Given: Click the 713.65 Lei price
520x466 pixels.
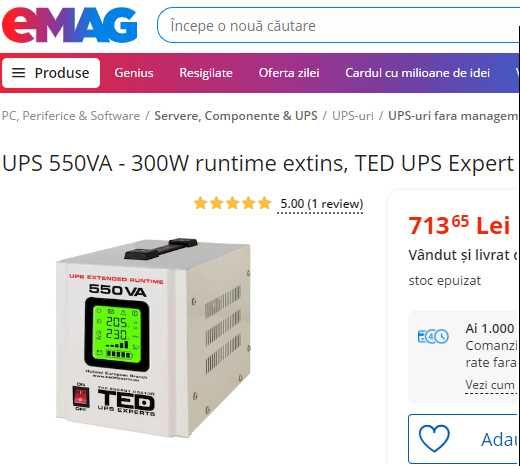Looking at the screenshot, I should 459,226.
